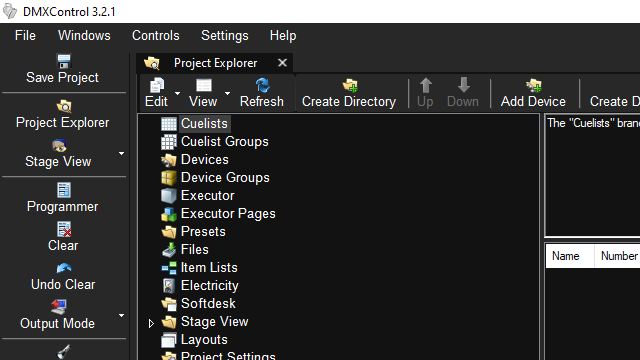Click the Add Device toolbar icon

click(x=533, y=86)
